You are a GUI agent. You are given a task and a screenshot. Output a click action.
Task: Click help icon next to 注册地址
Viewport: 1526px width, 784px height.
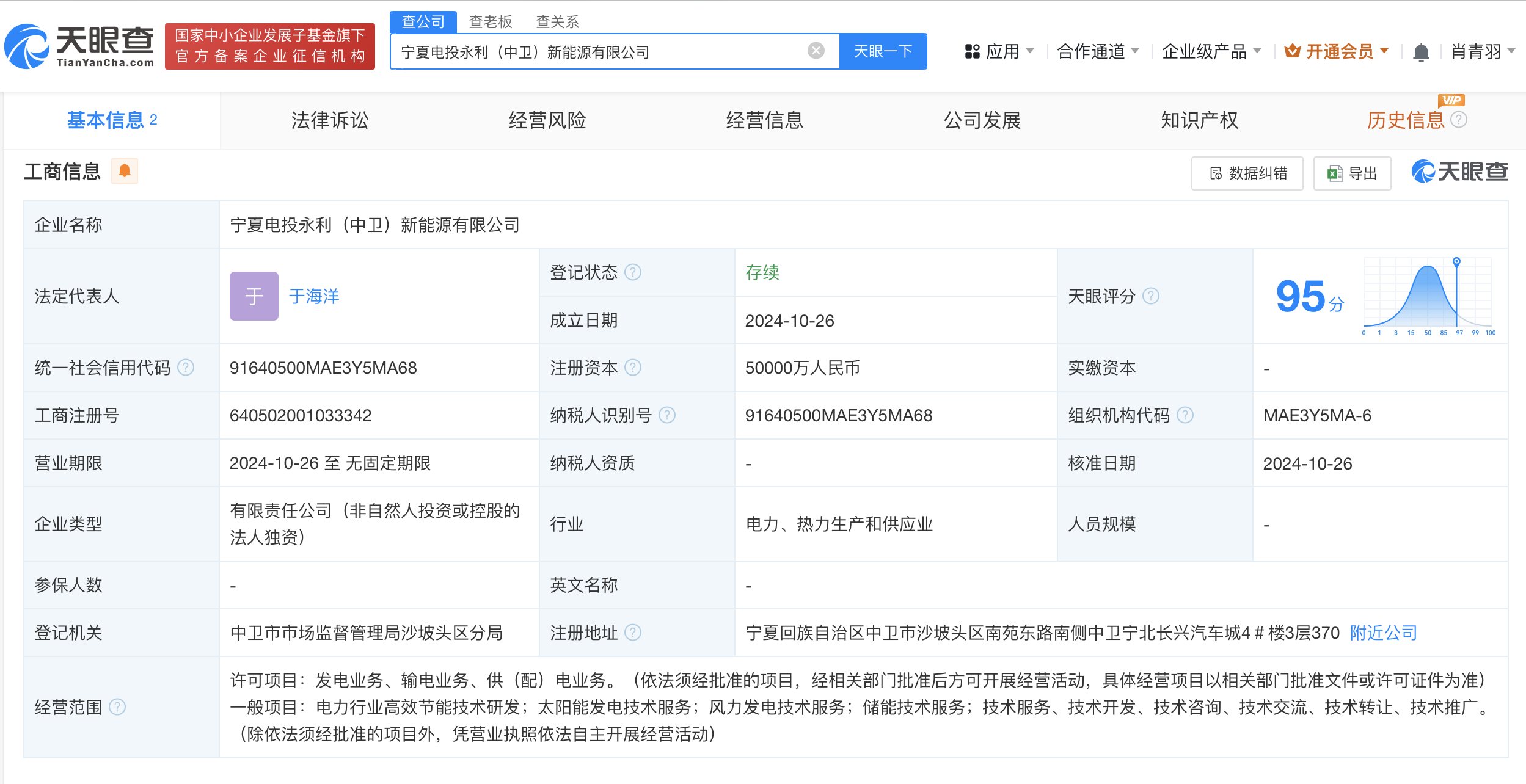(633, 633)
